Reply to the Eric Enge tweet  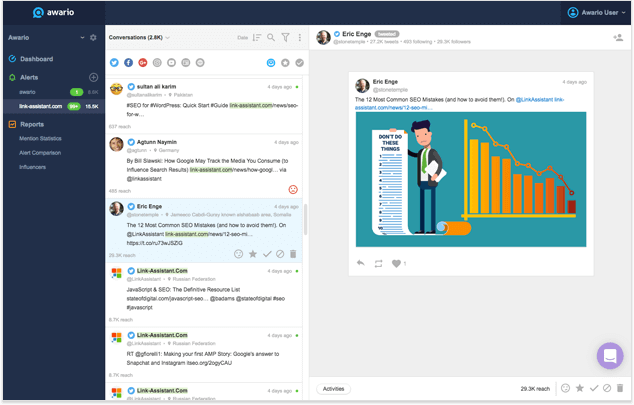coord(361,264)
